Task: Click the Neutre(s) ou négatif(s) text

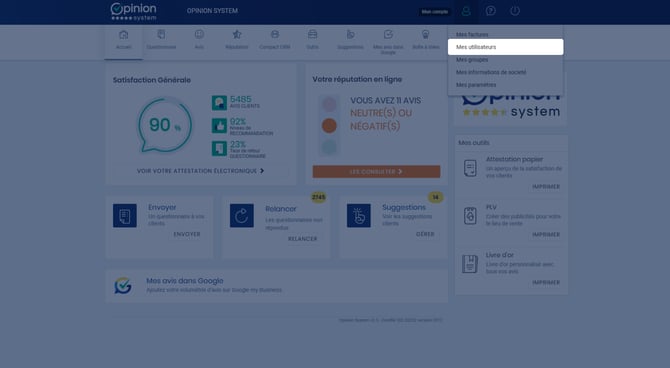Action: (x=381, y=120)
